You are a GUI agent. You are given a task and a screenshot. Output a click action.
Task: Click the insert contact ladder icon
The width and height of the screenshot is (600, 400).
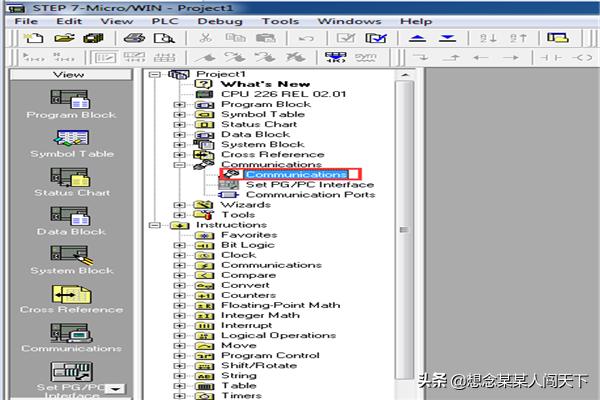(x=550, y=58)
